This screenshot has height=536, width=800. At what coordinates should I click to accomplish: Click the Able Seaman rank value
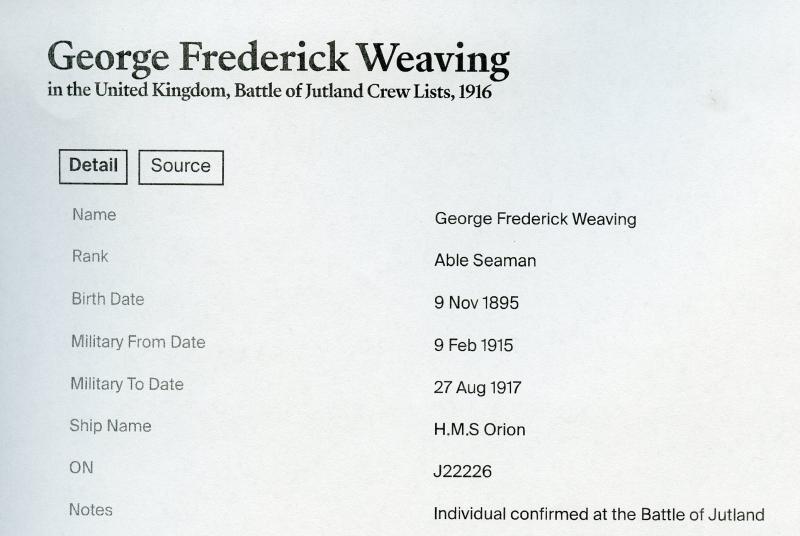tap(485, 261)
